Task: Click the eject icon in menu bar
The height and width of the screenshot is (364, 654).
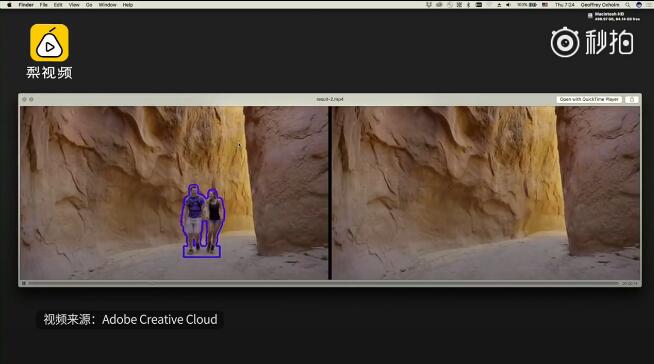Action: click(499, 5)
